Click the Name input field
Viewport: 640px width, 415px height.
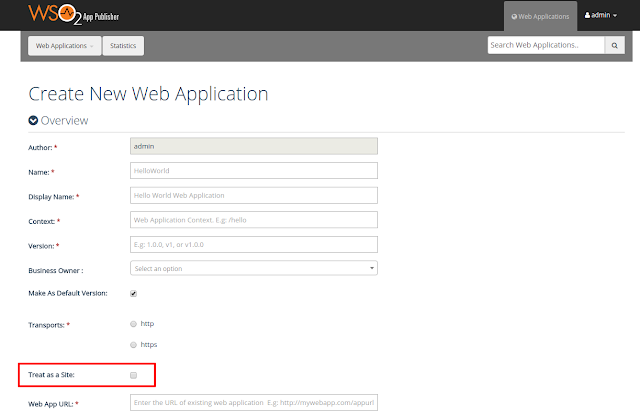click(254, 171)
